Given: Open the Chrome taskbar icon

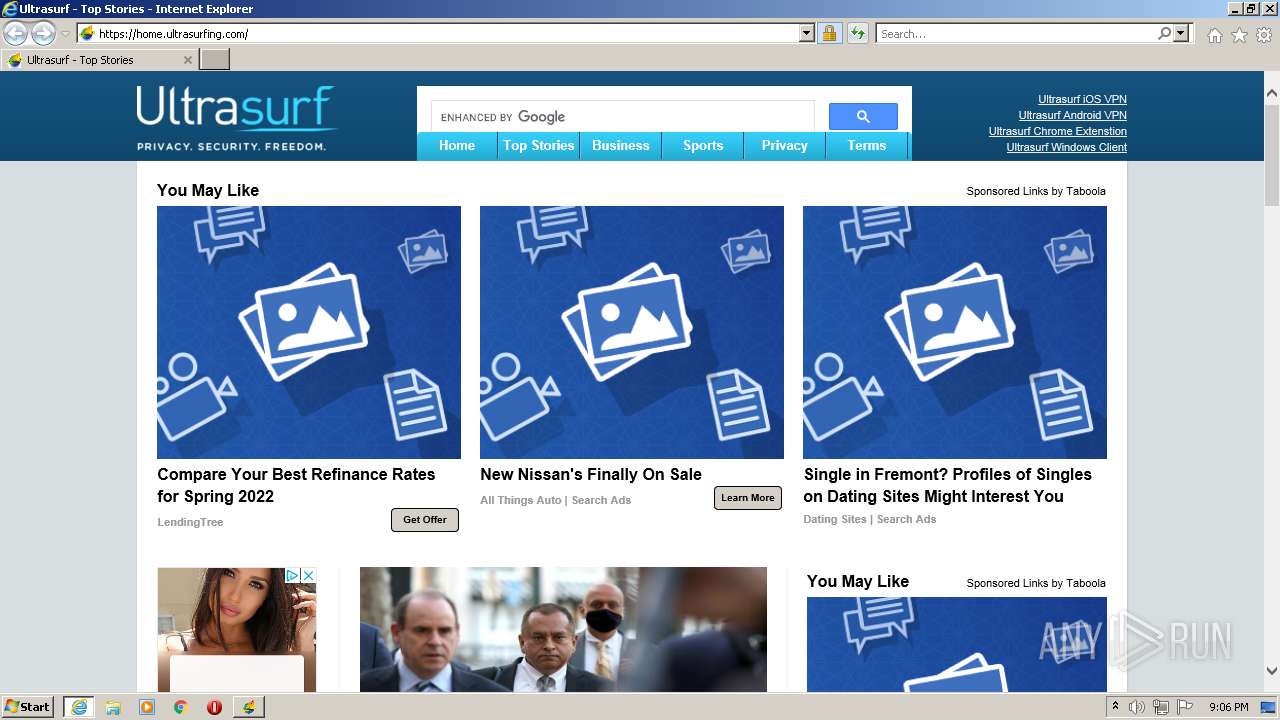Looking at the screenshot, I should [x=181, y=707].
